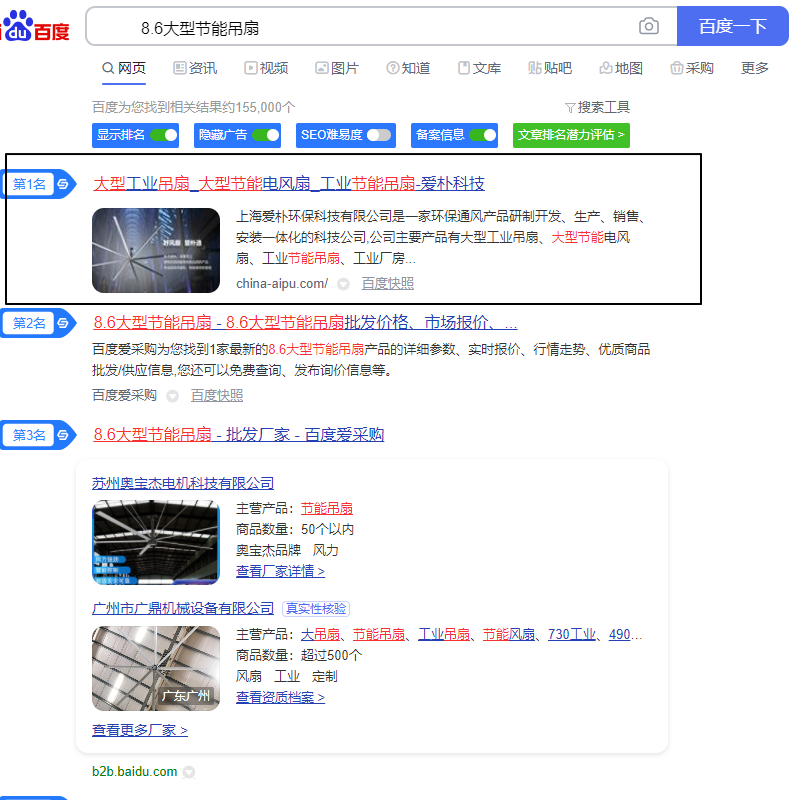Screen dimensions: 800x800
Task: Click the link icon on 第3名 badge
Action: click(x=63, y=435)
